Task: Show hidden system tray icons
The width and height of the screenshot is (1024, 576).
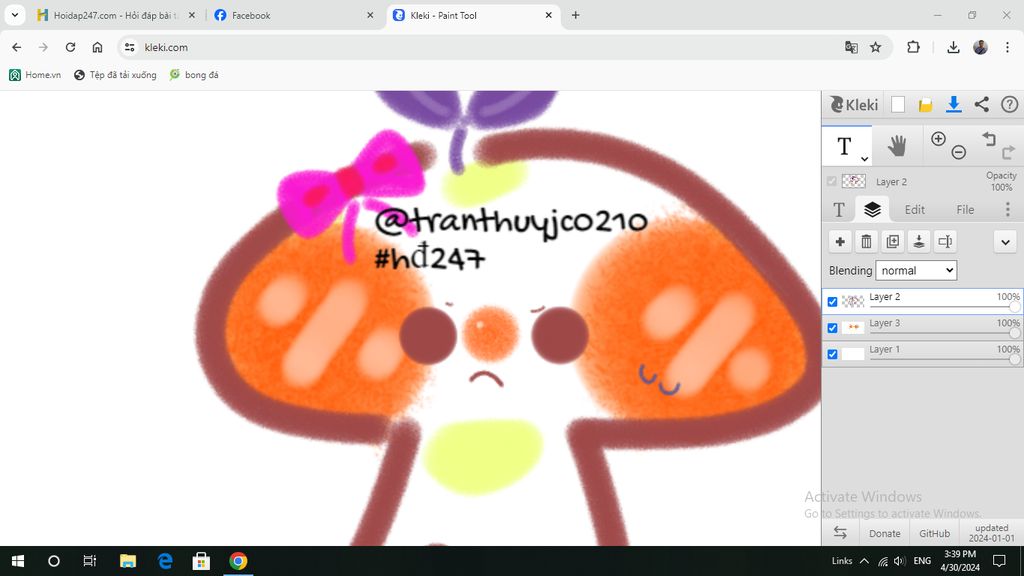Action: click(x=864, y=561)
